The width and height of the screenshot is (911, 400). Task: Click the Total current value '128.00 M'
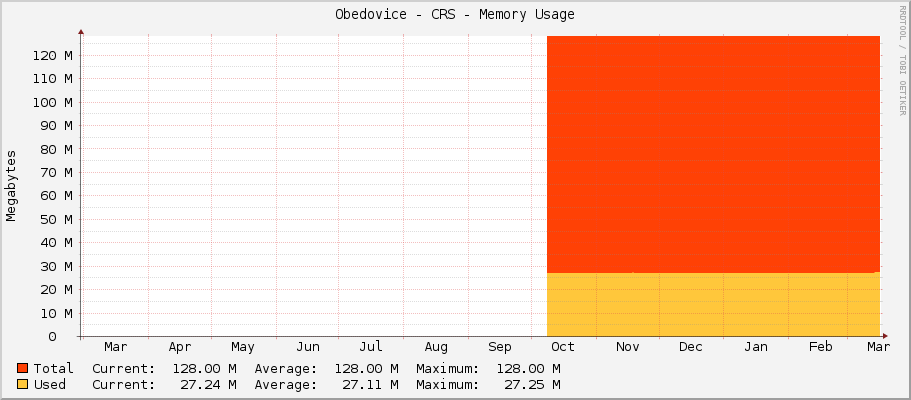[205, 369]
